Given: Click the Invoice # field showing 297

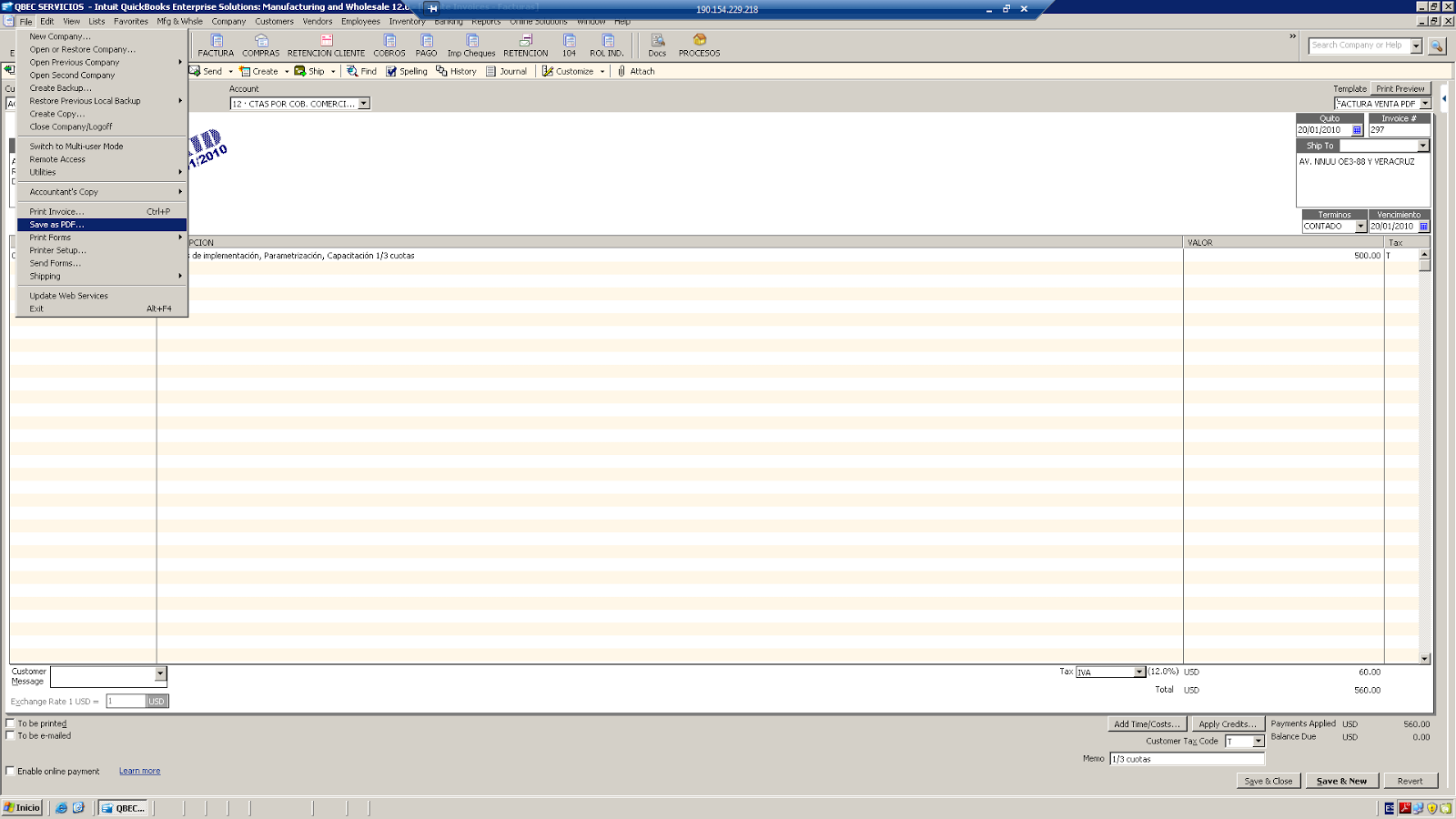Looking at the screenshot, I should coord(1399,130).
